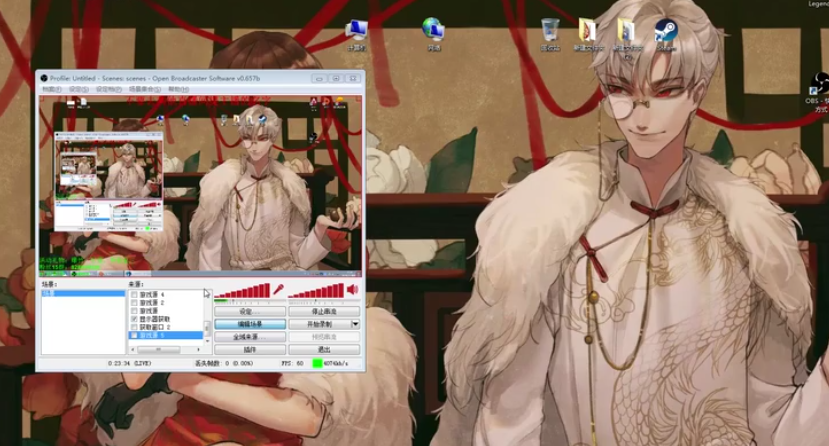Launch Steam from the desktop icon
Image resolution: width=829 pixels, height=446 pixels.
(x=666, y=35)
